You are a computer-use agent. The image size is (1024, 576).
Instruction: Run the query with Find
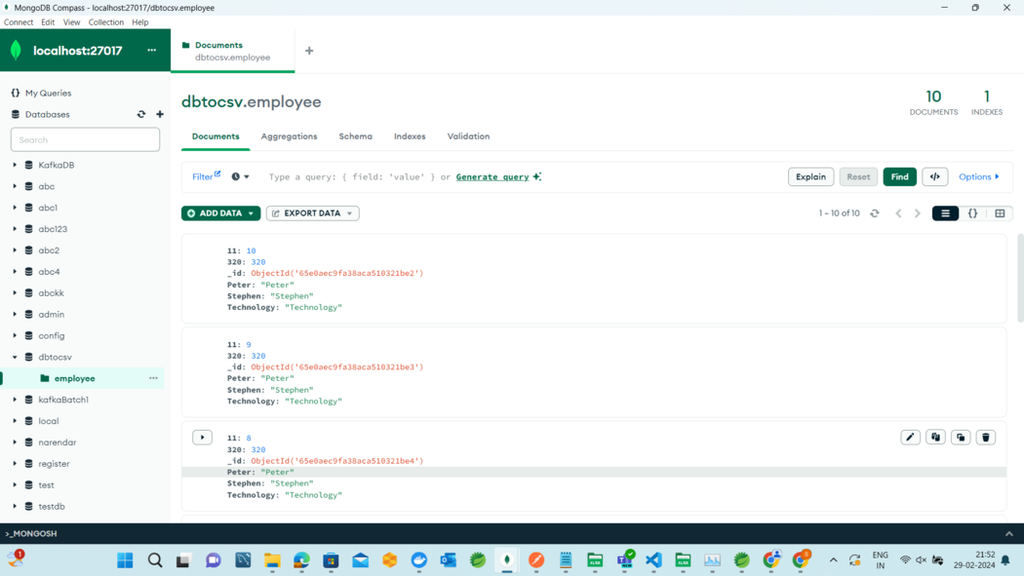[899, 177]
